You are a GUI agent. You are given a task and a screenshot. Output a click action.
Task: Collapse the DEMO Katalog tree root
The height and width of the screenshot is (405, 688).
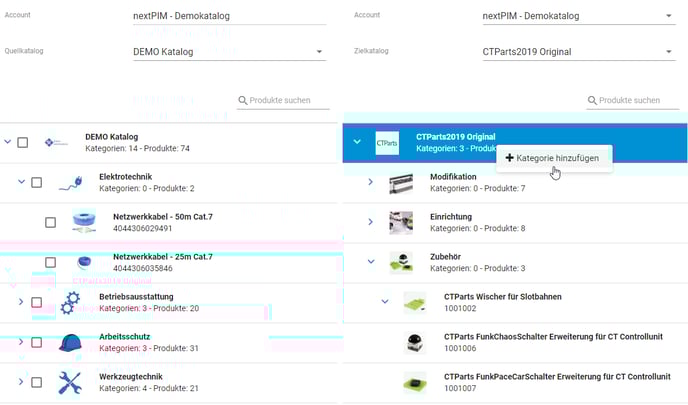pos(7,142)
